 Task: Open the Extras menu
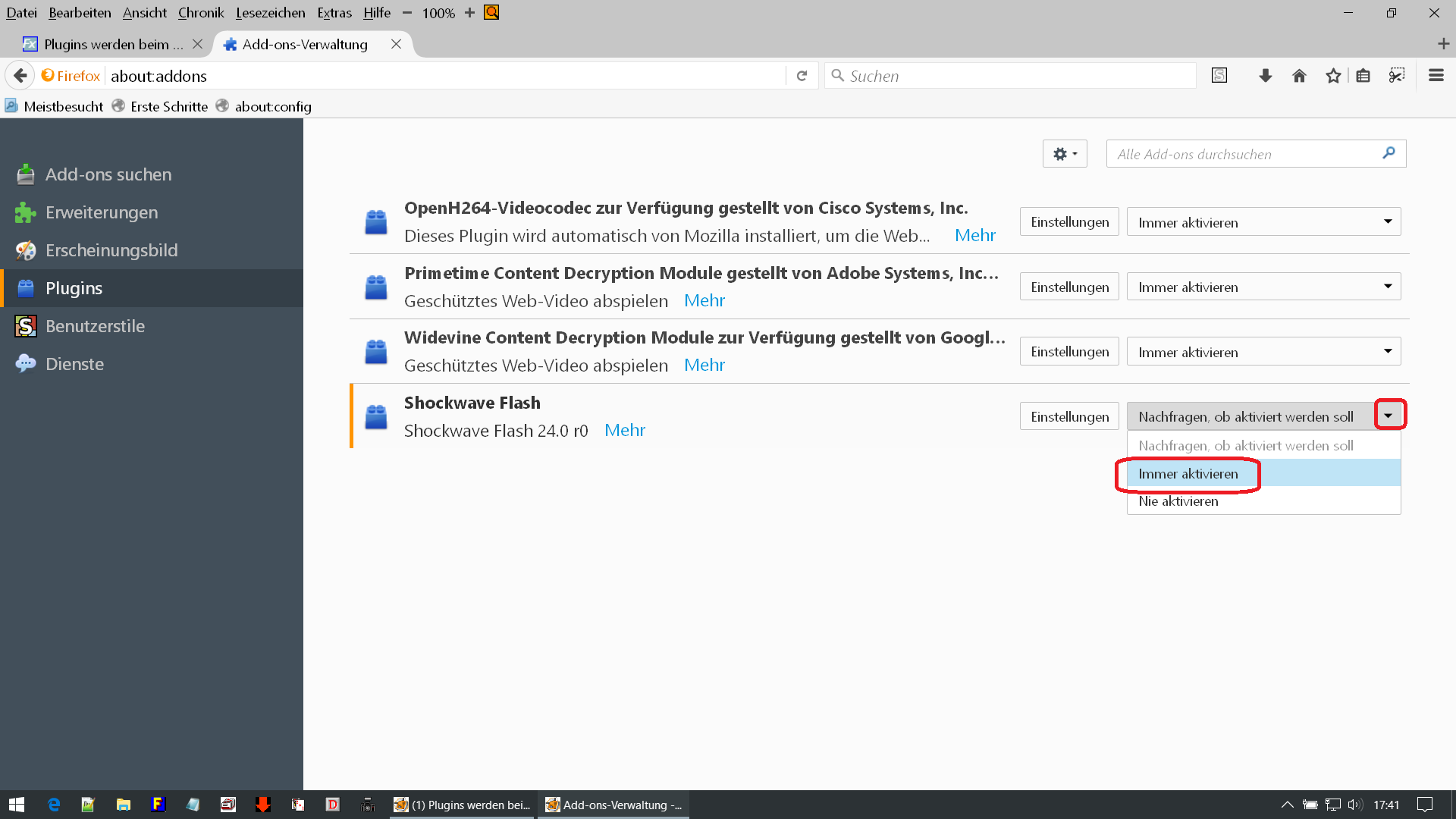coord(334,13)
